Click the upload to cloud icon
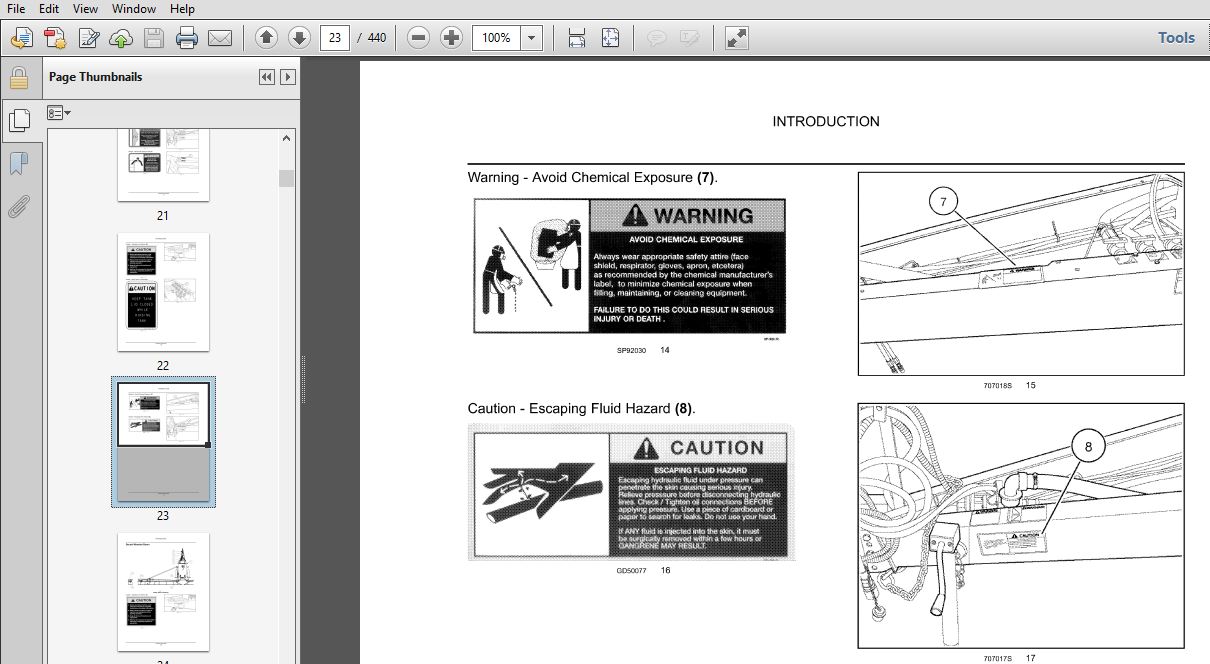Image resolution: width=1210 pixels, height=664 pixels. (x=121, y=38)
